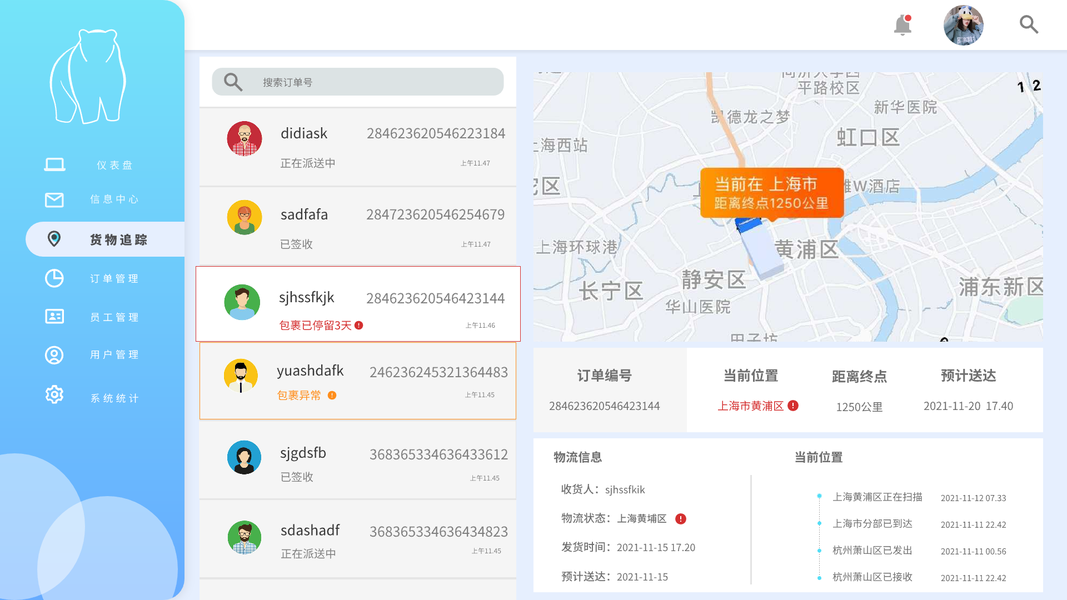1067x600 pixels.
Task: Click the gear icon for 系统统计
Action: tap(54, 395)
